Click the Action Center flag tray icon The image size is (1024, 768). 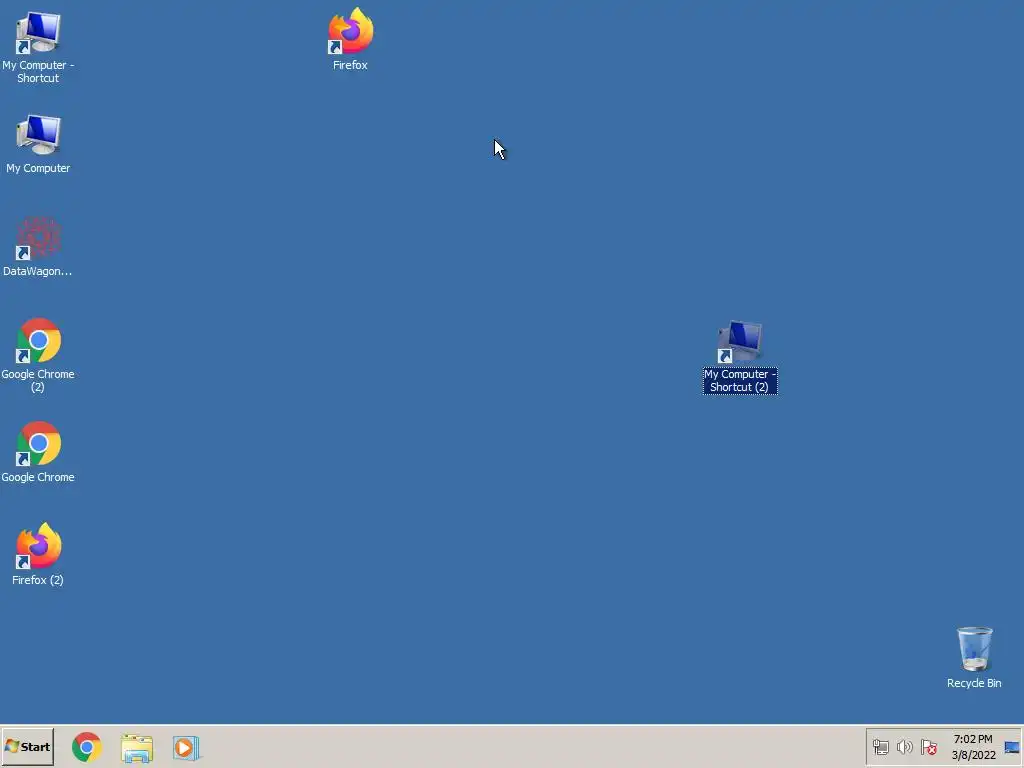pyautogui.click(x=929, y=747)
